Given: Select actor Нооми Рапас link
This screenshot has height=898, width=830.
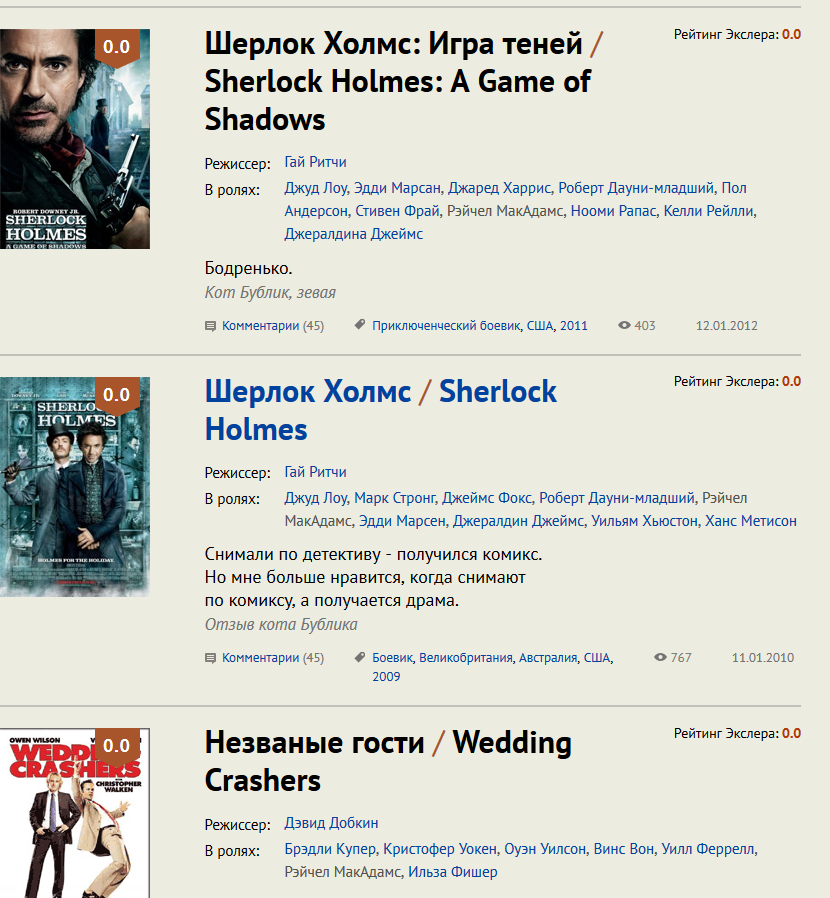Looking at the screenshot, I should (x=611, y=211).
